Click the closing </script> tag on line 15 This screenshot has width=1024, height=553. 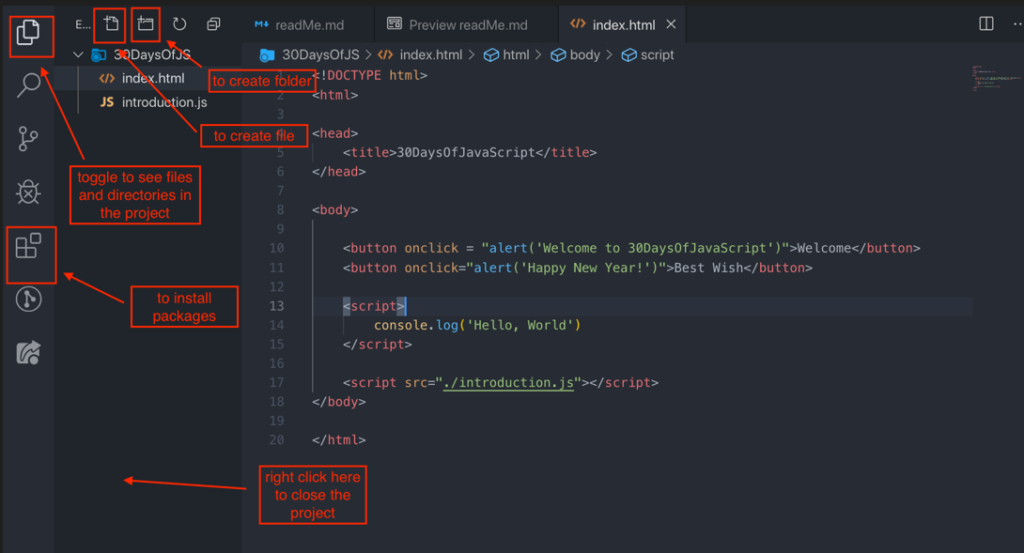pos(377,344)
